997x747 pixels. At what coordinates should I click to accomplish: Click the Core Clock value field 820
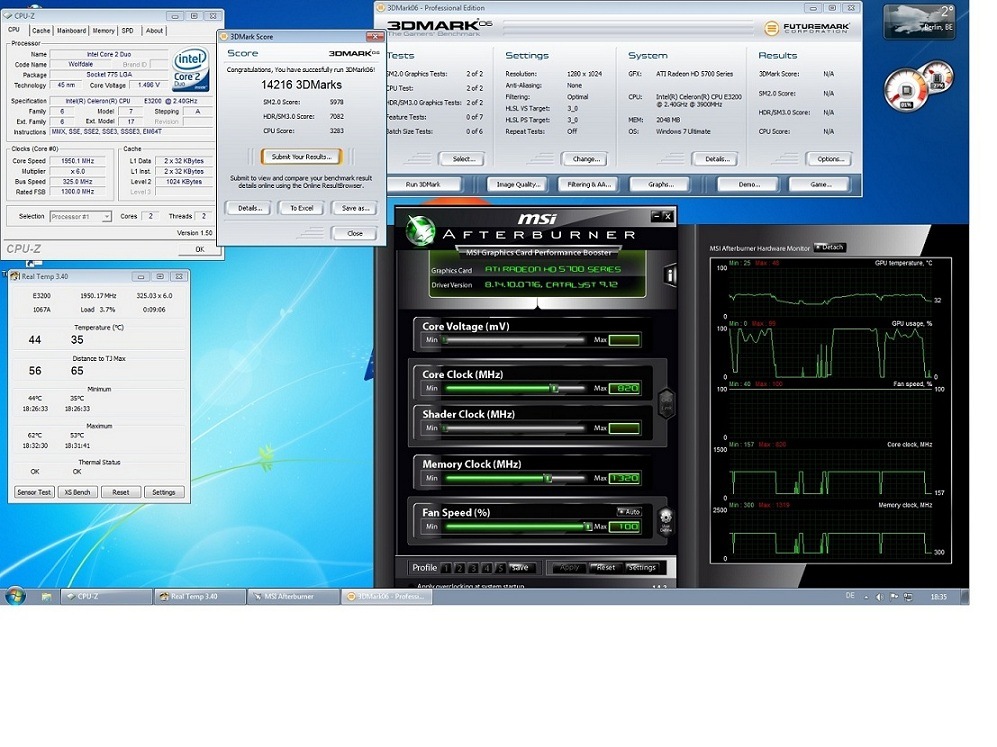click(x=624, y=388)
